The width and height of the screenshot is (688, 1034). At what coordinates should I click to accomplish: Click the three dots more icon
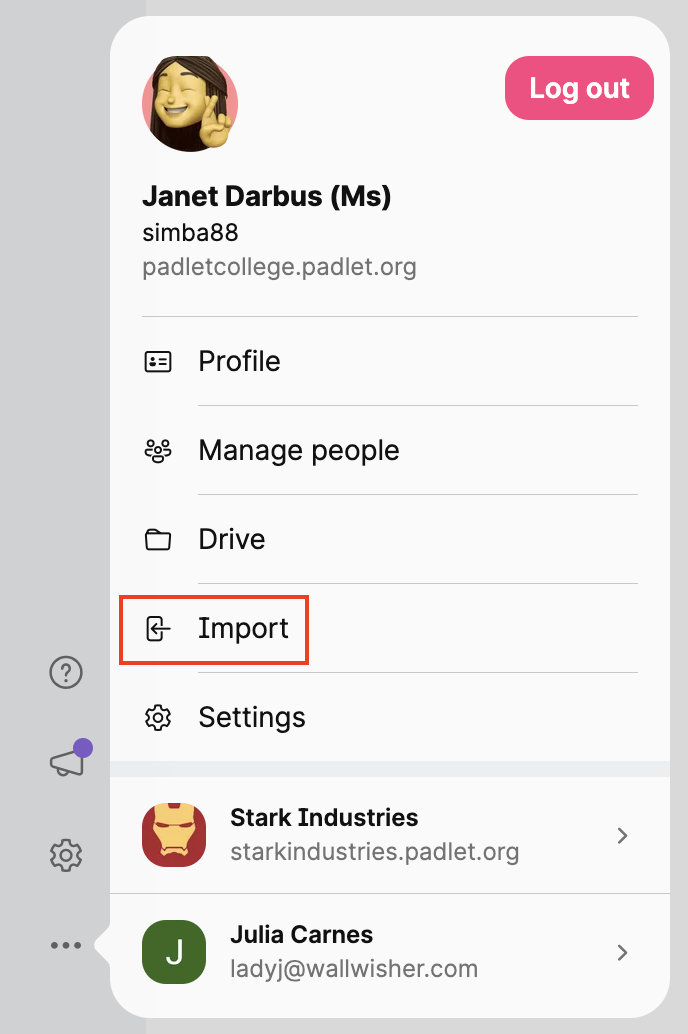click(66, 945)
